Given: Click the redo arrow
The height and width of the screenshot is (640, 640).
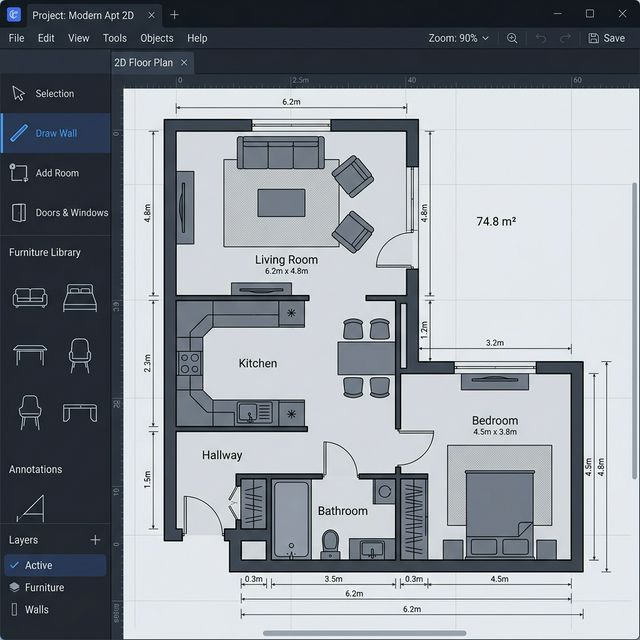Looking at the screenshot, I should 565,38.
